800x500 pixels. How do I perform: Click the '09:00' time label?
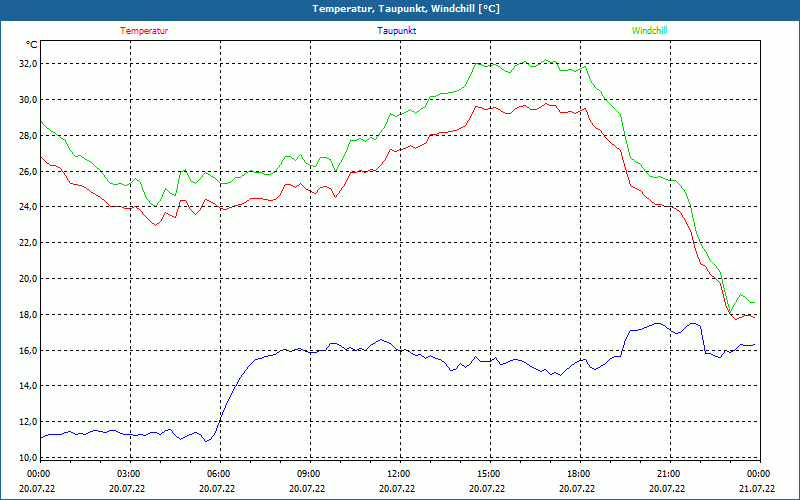click(308, 474)
